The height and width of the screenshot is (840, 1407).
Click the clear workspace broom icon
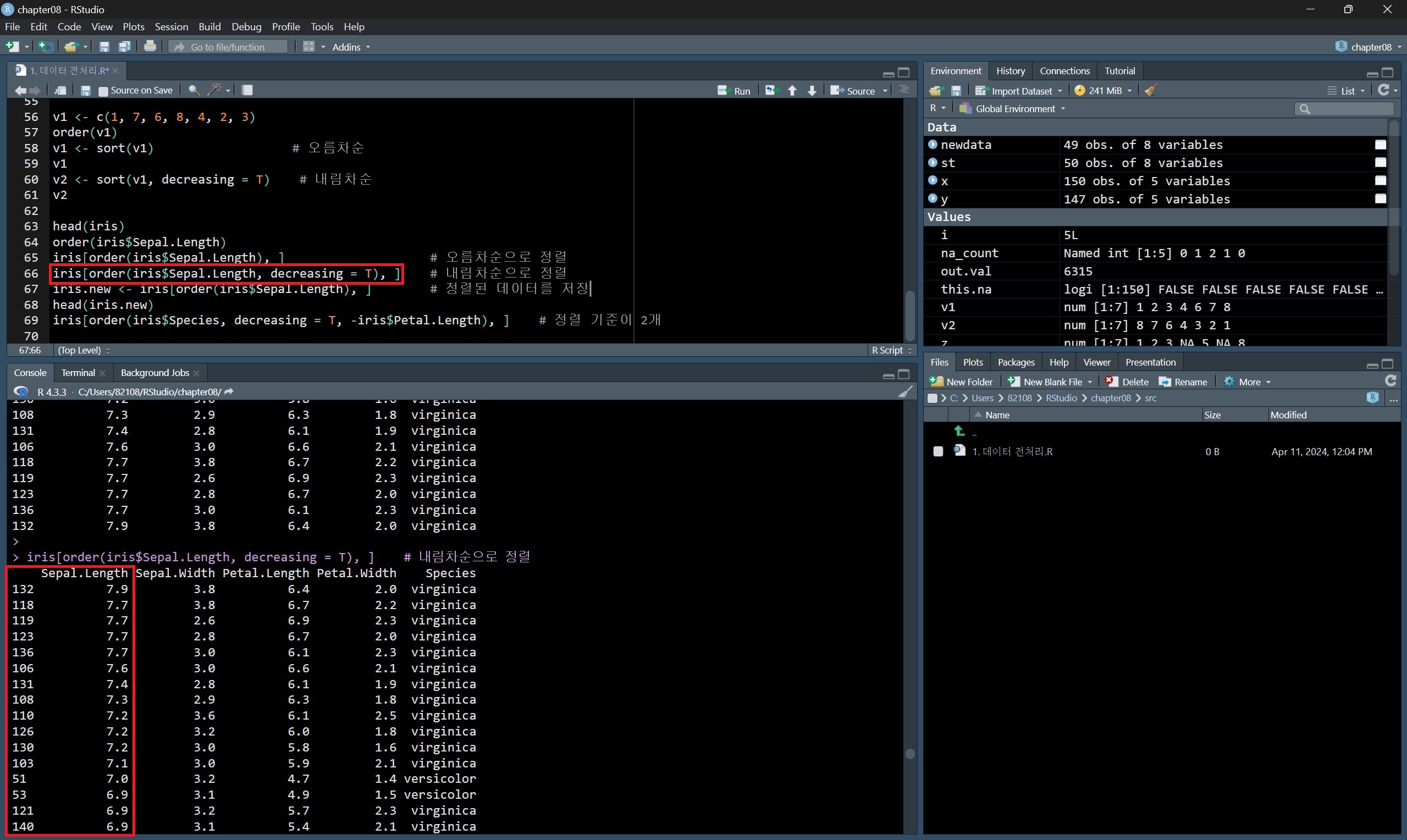1150,91
